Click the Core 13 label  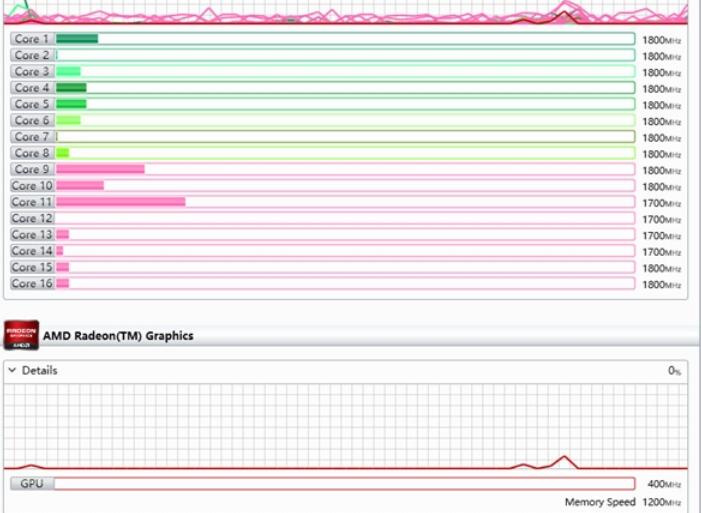(32, 234)
